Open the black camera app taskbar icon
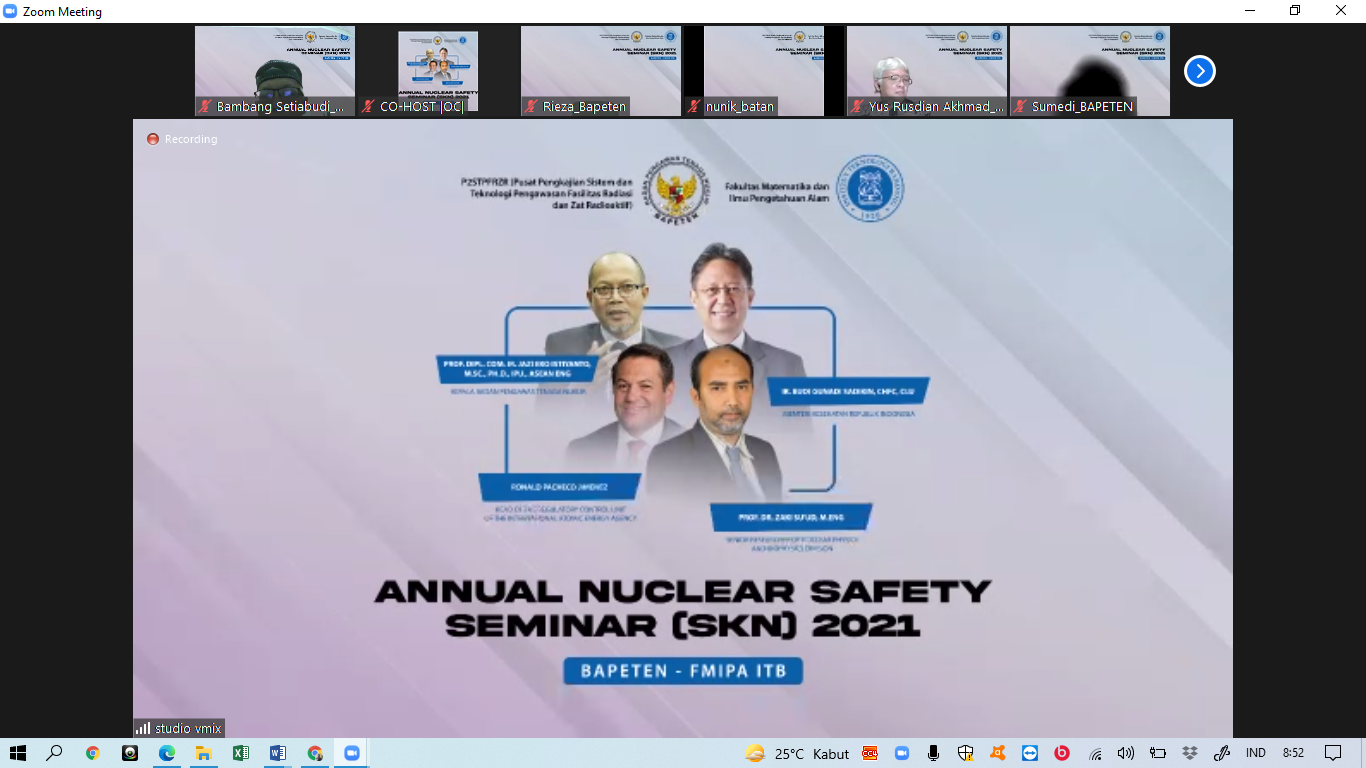The height and width of the screenshot is (768, 1366). 130,753
